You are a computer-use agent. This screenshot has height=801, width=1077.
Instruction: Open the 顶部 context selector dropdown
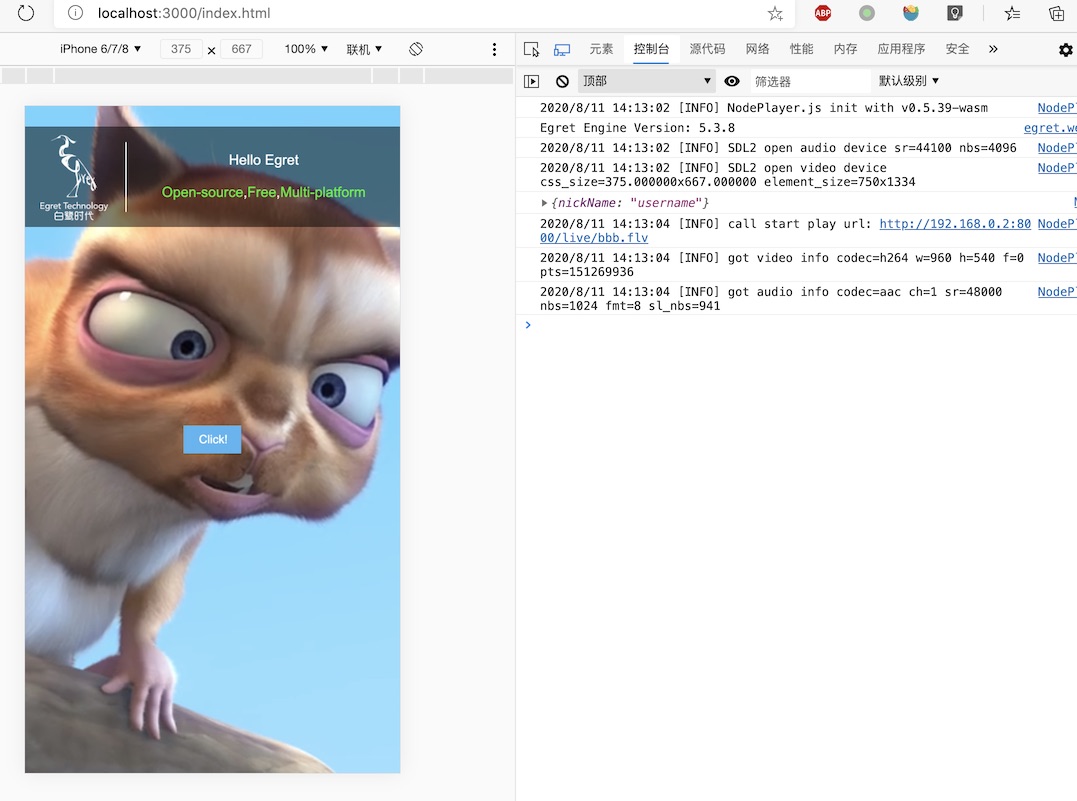[646, 81]
